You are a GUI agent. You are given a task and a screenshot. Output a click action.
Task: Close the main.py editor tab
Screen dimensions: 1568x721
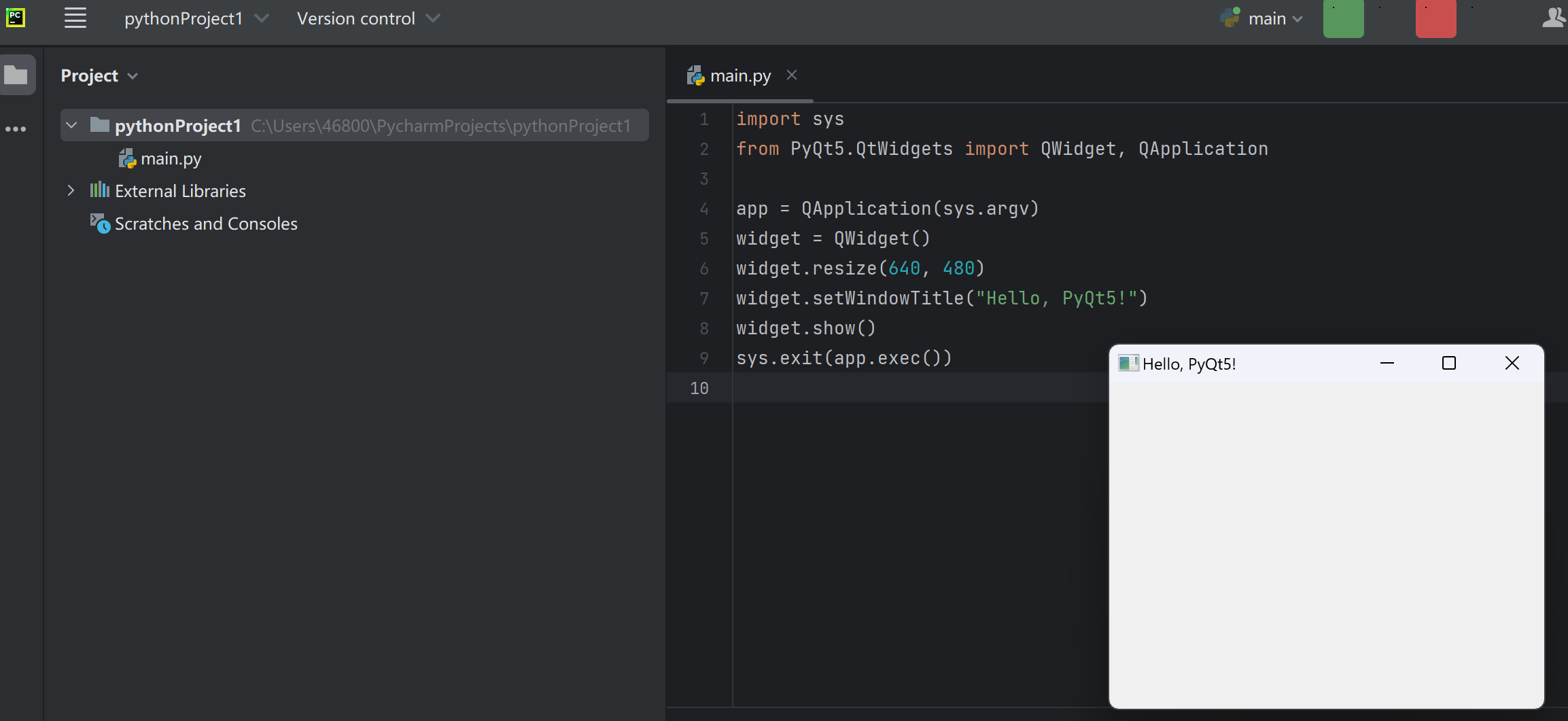click(x=792, y=75)
